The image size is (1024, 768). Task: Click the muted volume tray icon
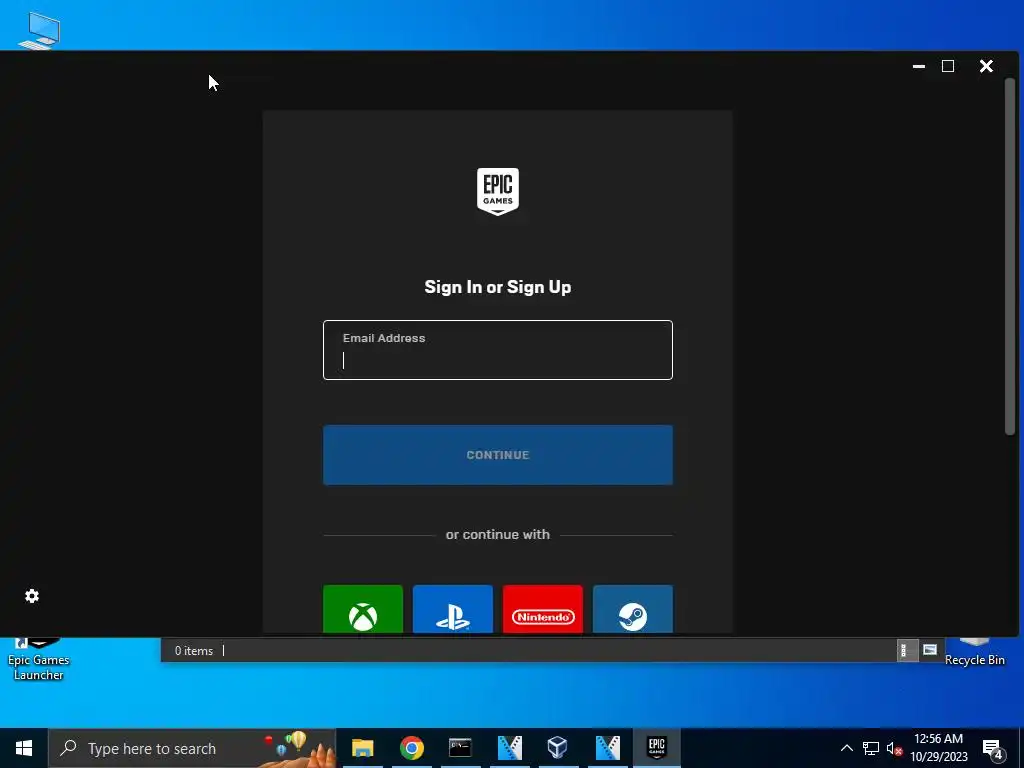[x=894, y=748]
